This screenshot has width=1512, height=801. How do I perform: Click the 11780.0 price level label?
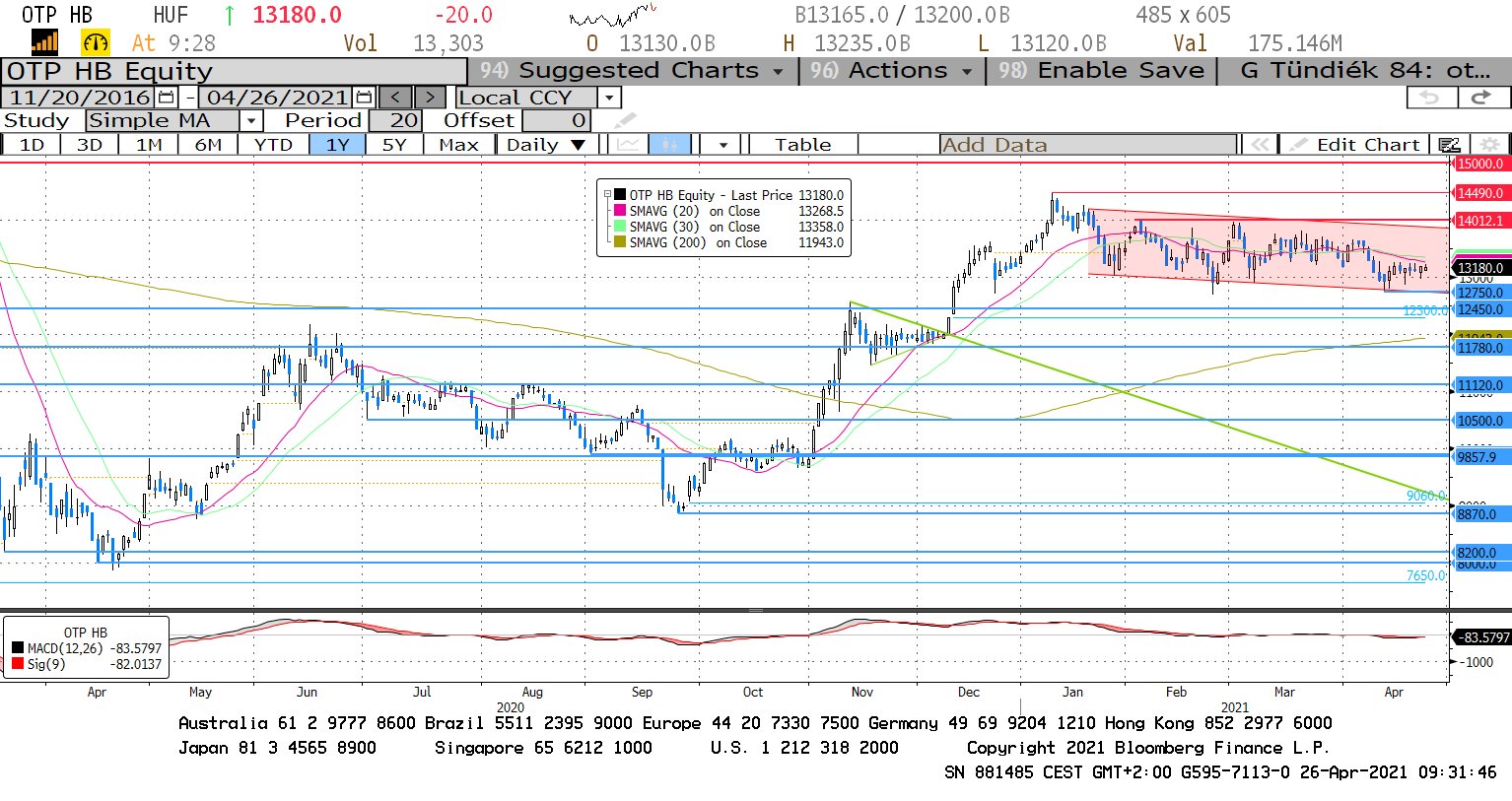(x=1480, y=348)
